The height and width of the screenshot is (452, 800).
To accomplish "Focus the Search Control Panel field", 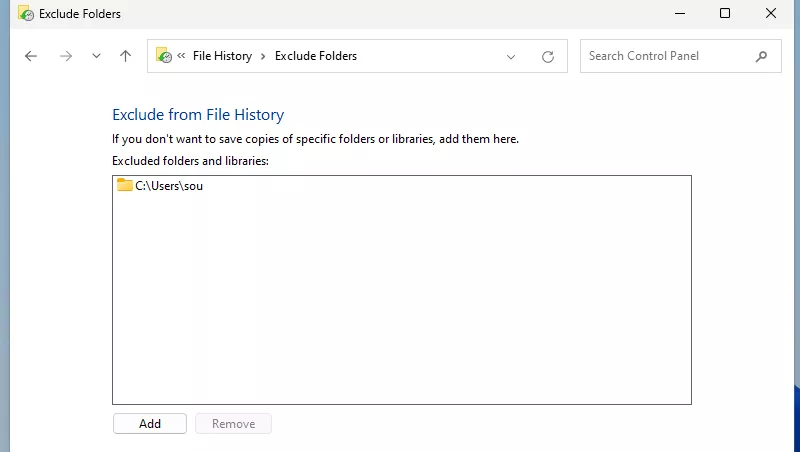I will tap(681, 56).
